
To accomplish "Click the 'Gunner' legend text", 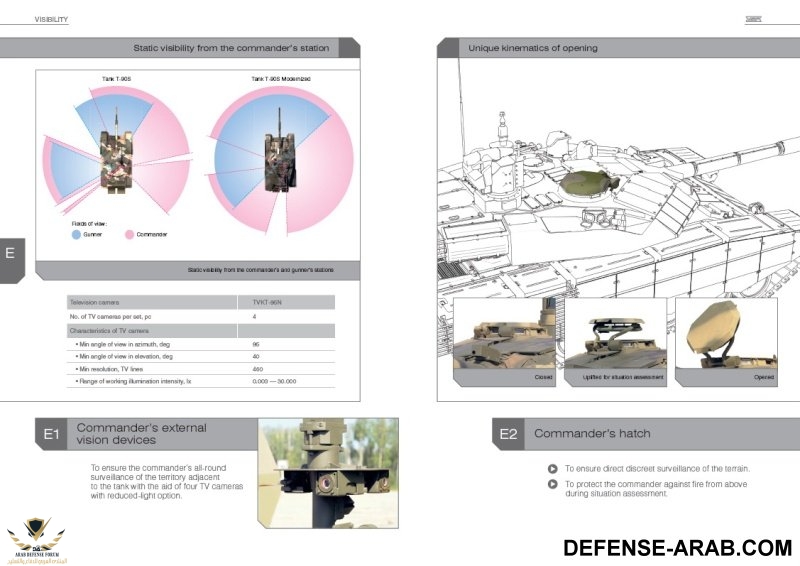I will pos(92,235).
